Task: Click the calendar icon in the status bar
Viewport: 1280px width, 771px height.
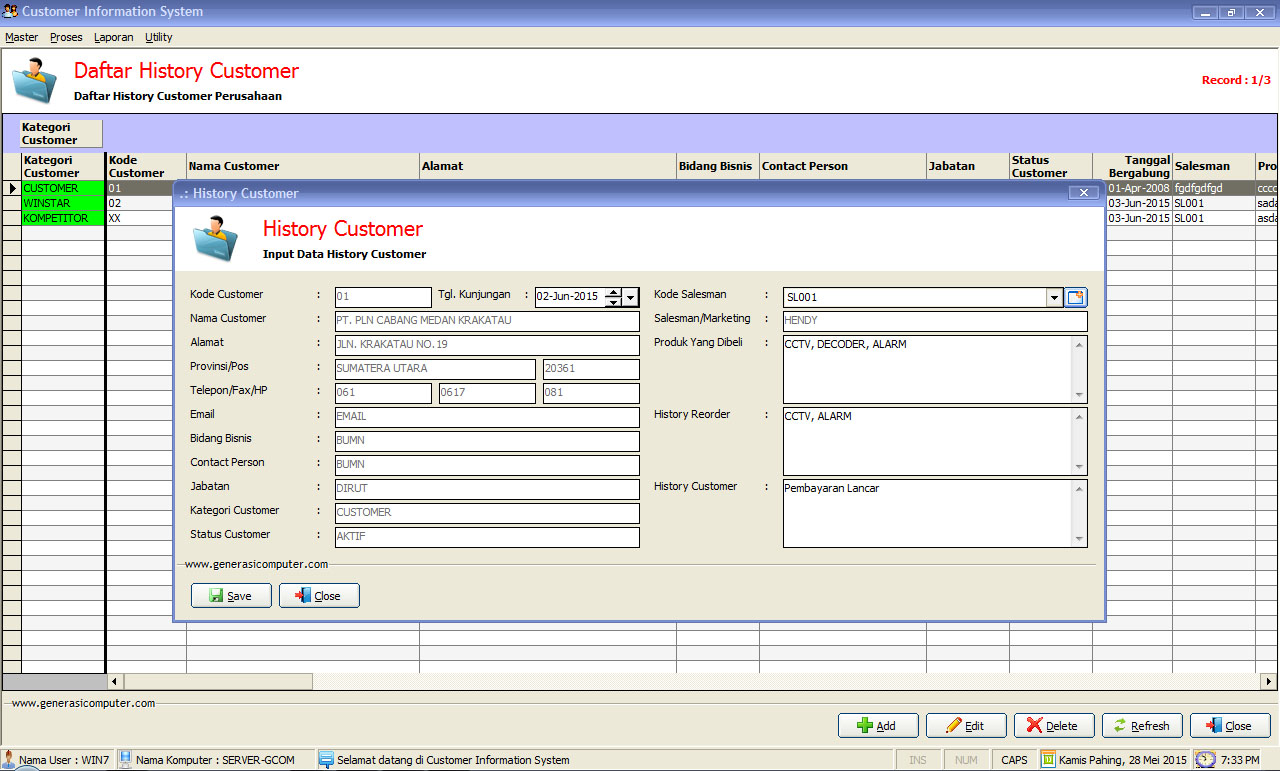Action: click(1048, 760)
